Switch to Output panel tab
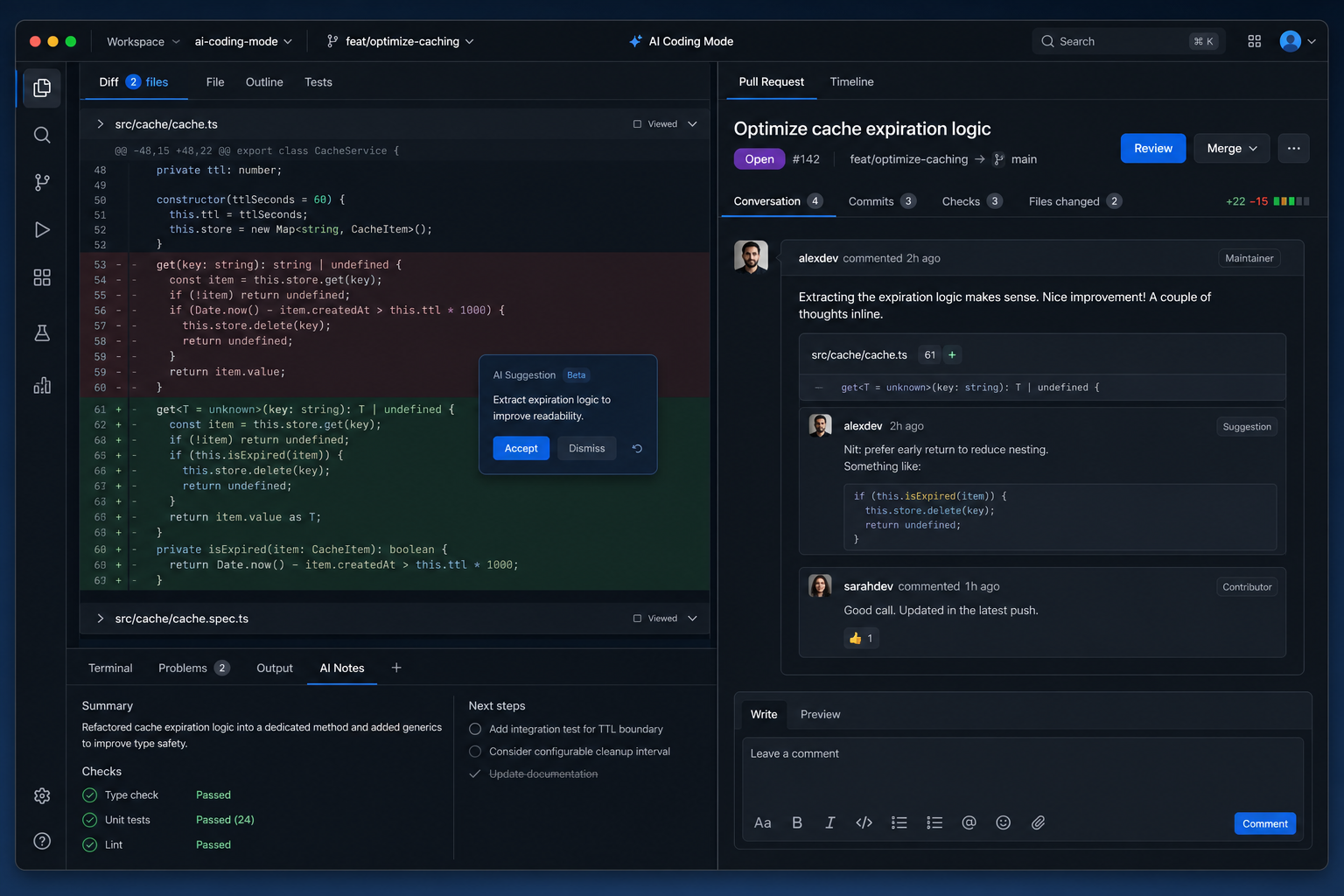 click(x=275, y=668)
